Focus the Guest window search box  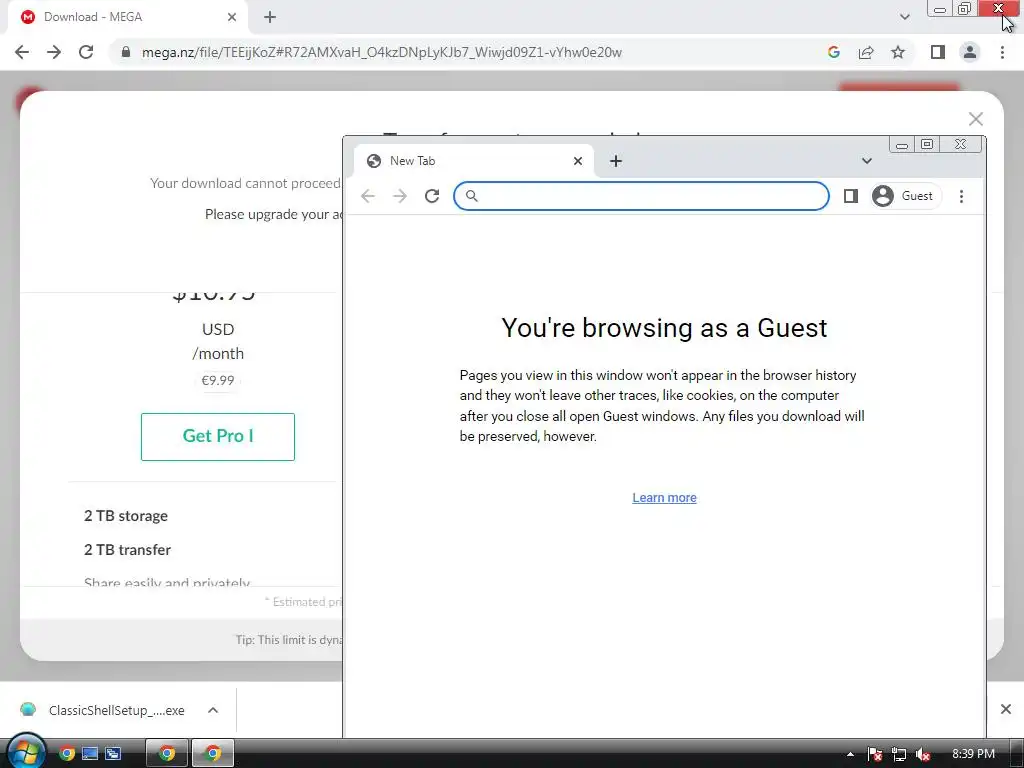(641, 196)
